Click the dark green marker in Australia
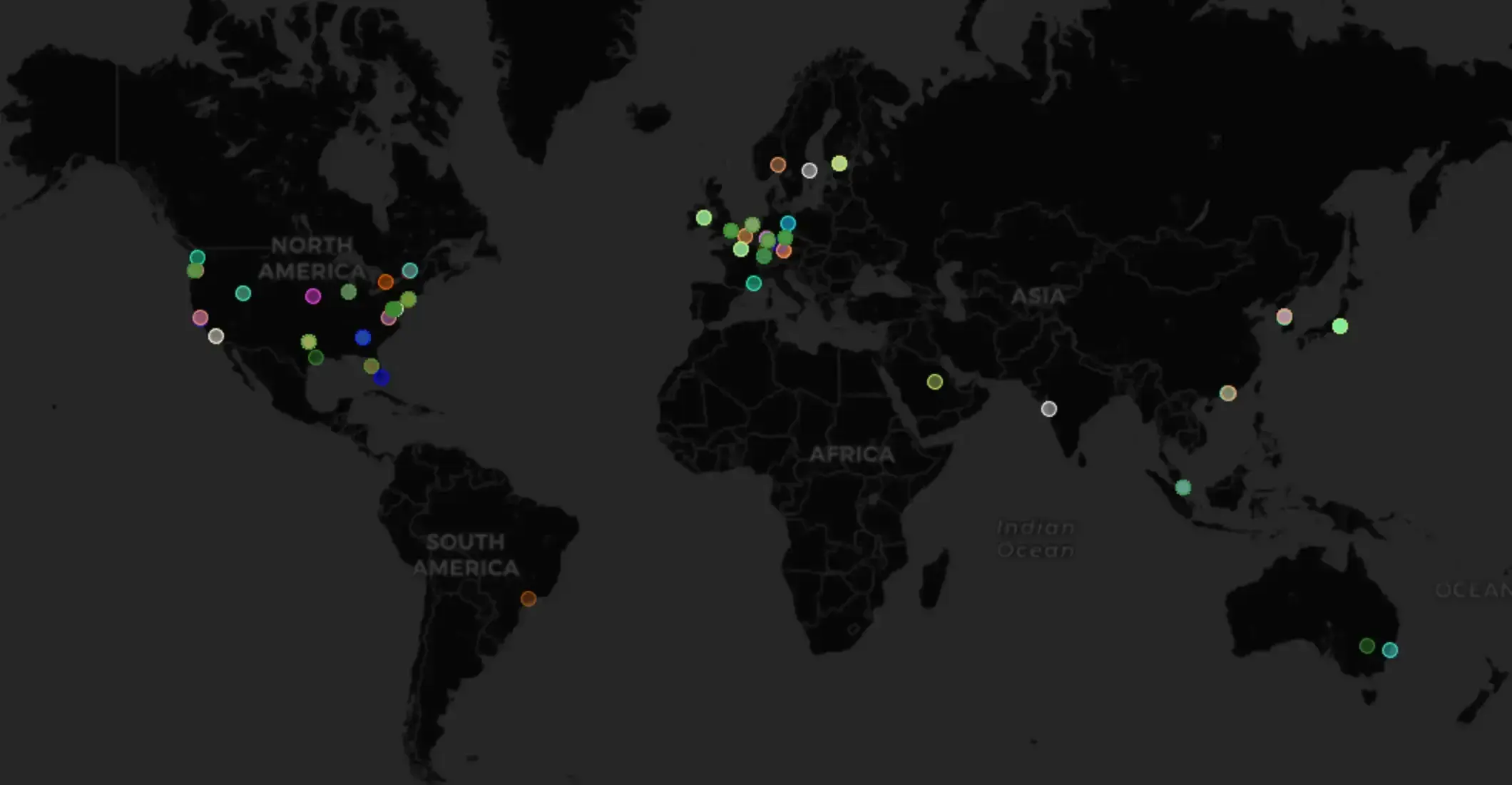The height and width of the screenshot is (785, 1512). [x=1367, y=646]
